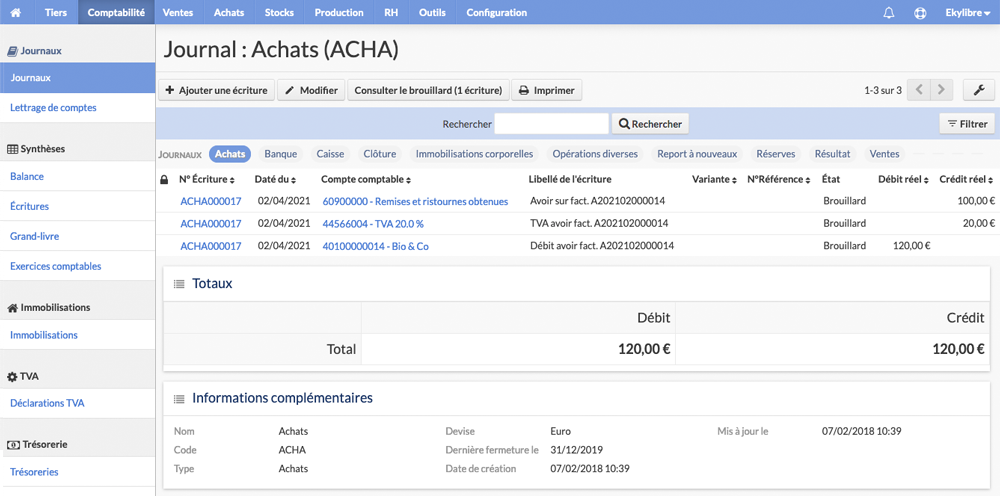
Task: Click the Imprimer button
Action: click(547, 91)
